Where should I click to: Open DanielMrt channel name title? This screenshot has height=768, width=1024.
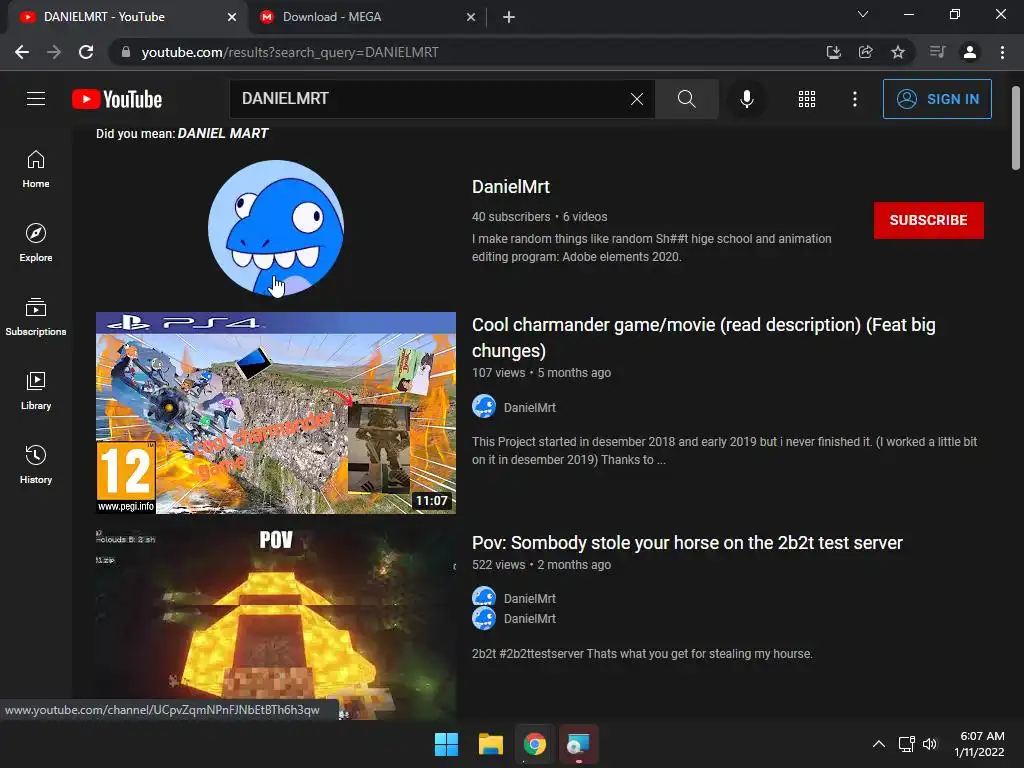pyautogui.click(x=511, y=187)
